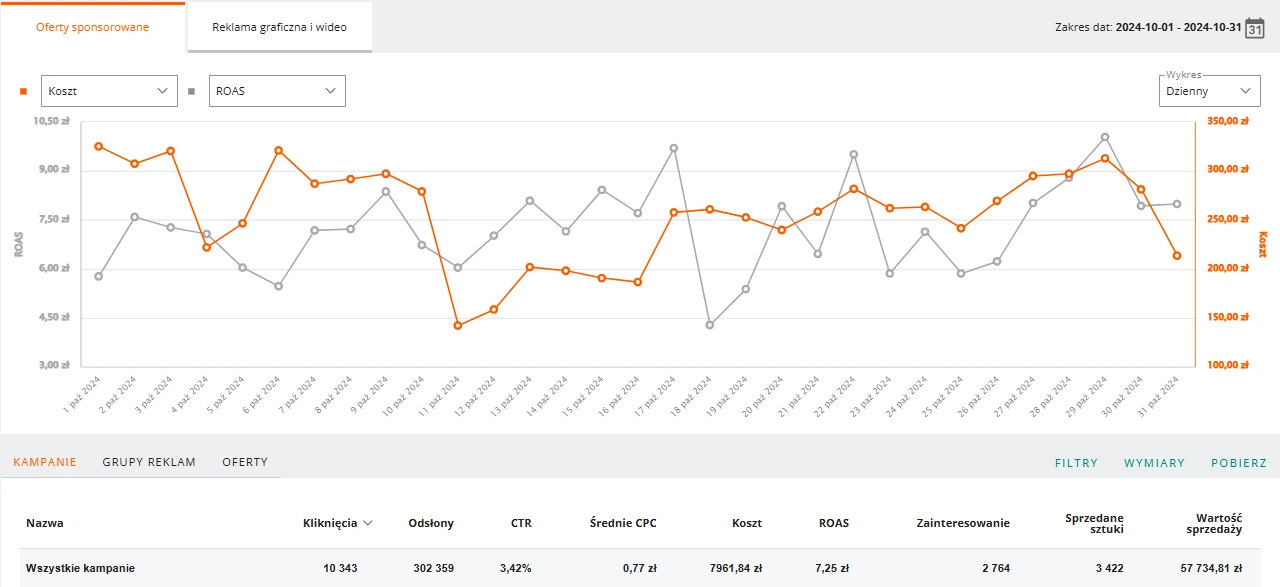The image size is (1280, 587).
Task: Expand the ROAS metric dropdown
Action: pyautogui.click(x=277, y=91)
